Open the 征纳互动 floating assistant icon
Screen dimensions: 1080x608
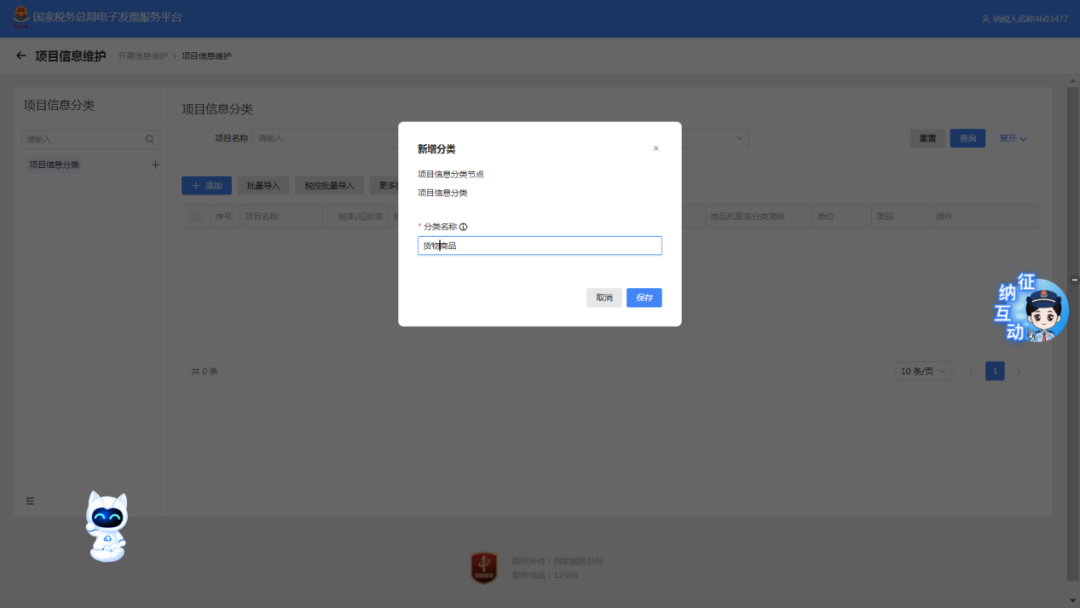pos(1032,309)
